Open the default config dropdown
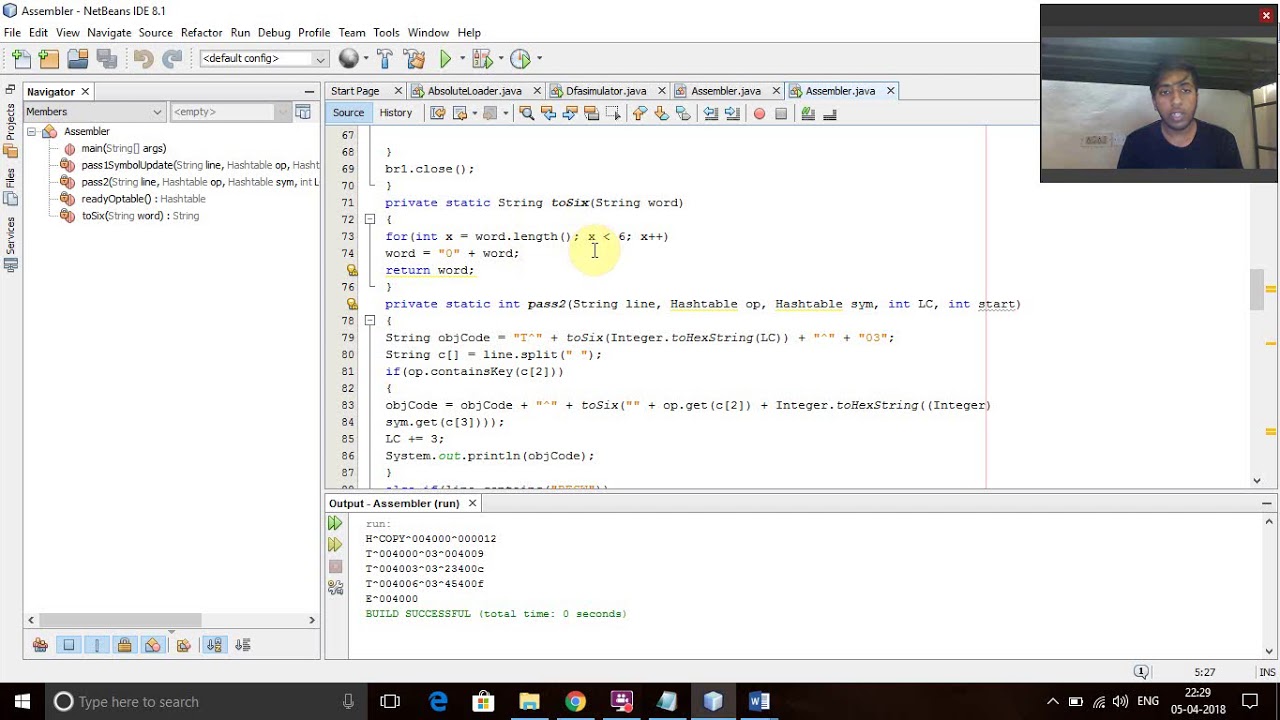 (264, 59)
